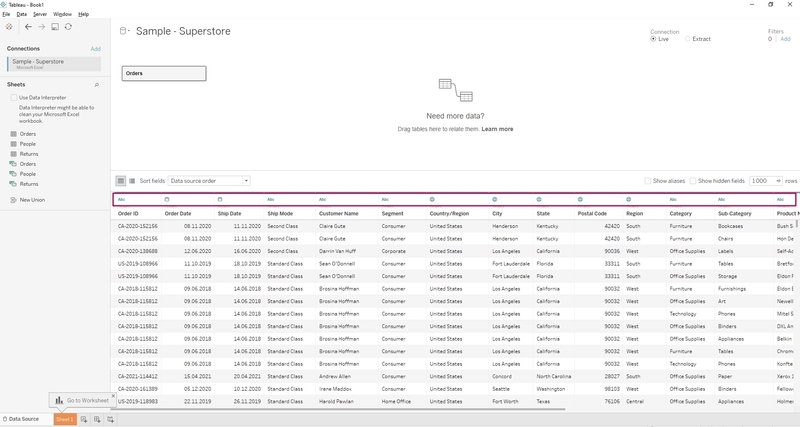Open the Sort fields dropdown
The image size is (800, 427).
209,181
